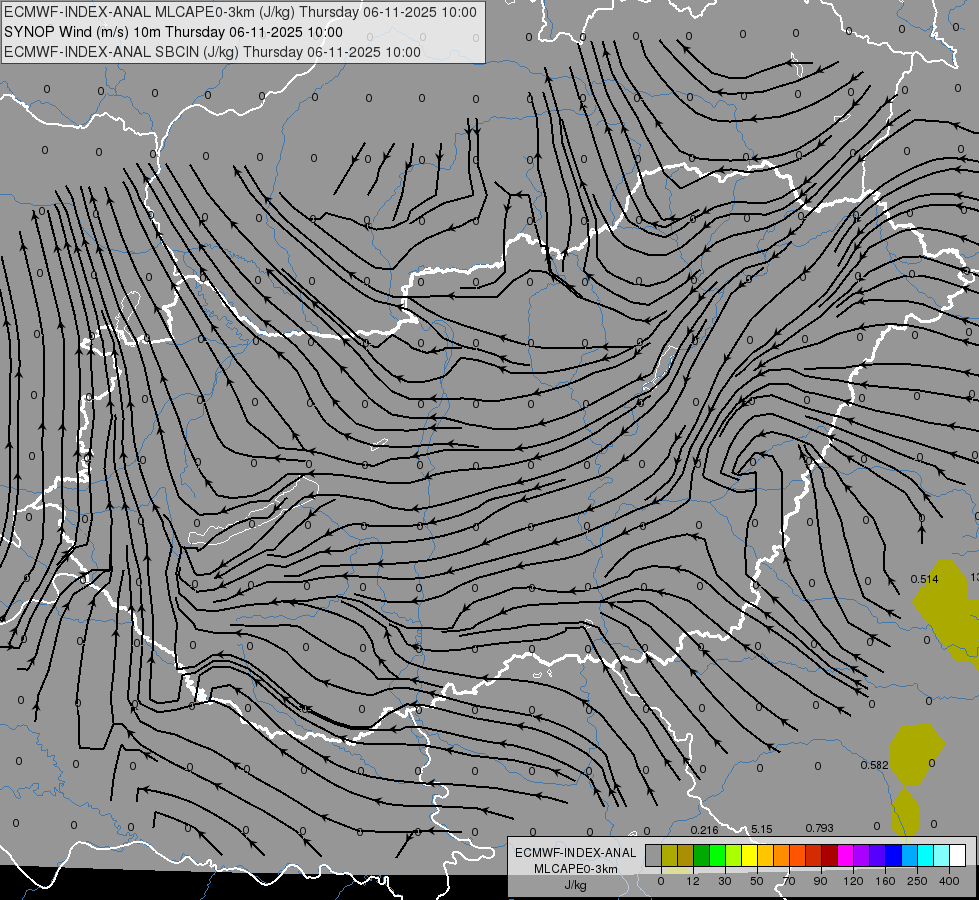Click the legend tick label 12
This screenshot has width=979, height=900.
tap(693, 881)
